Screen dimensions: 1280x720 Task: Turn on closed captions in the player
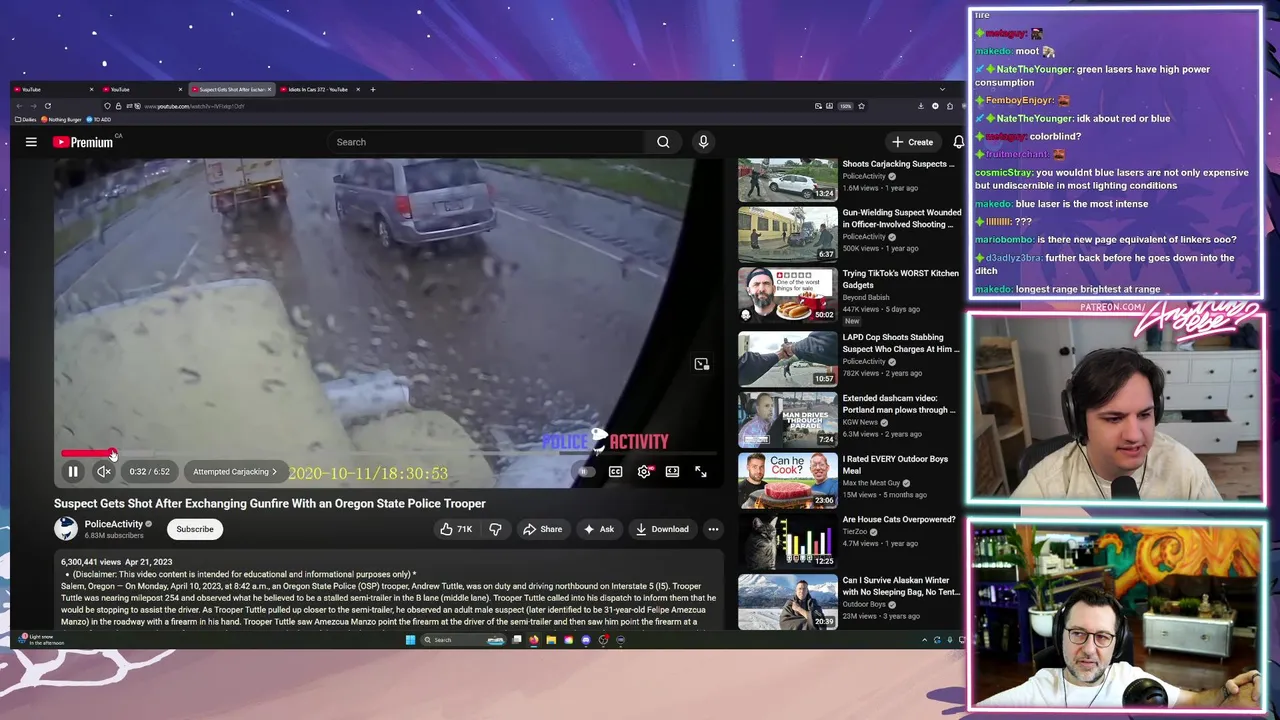[615, 472]
